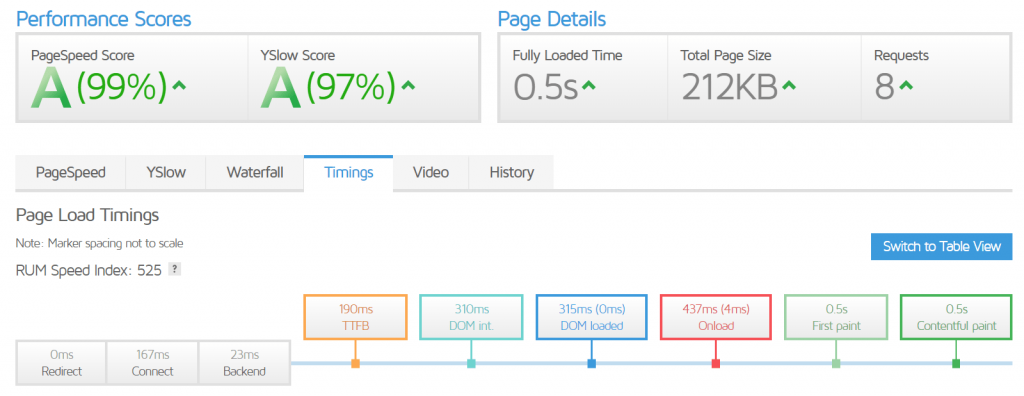The height and width of the screenshot is (396, 1024).
Task: Click the Page Load Timings heading
Action: 88,215
